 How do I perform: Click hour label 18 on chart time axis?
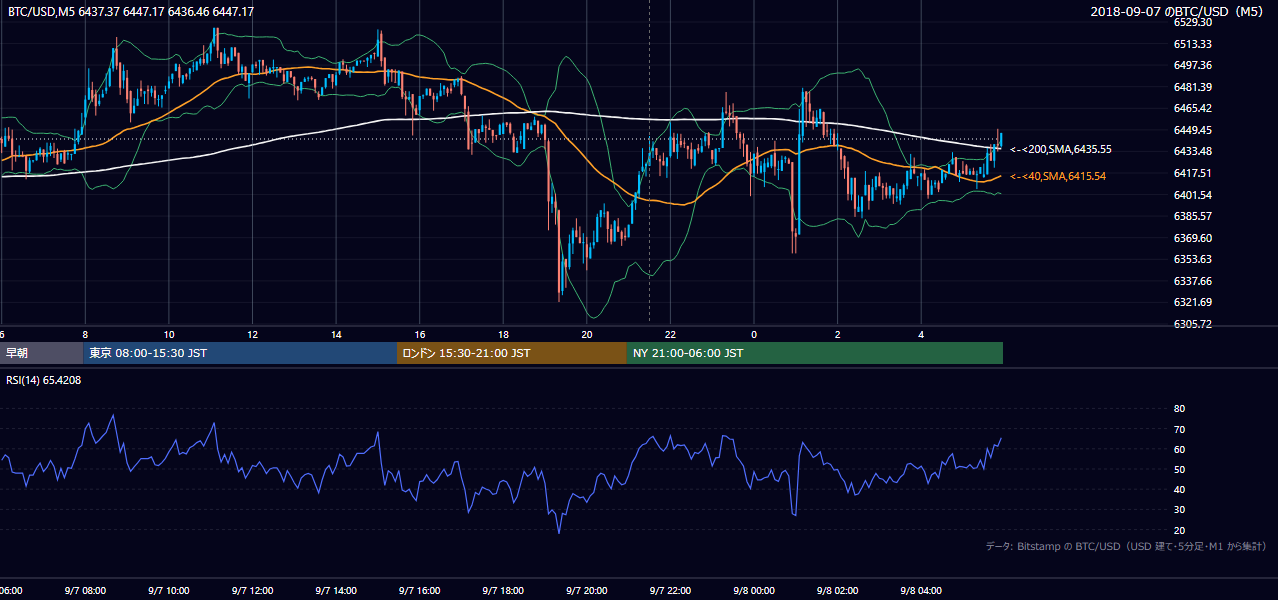tap(503, 335)
